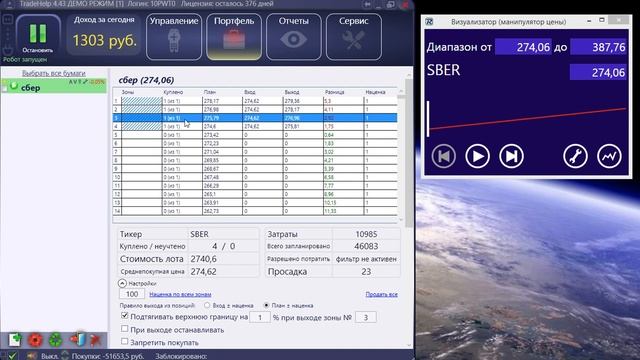Toggle Запретить покупать checkbox

click(124, 341)
